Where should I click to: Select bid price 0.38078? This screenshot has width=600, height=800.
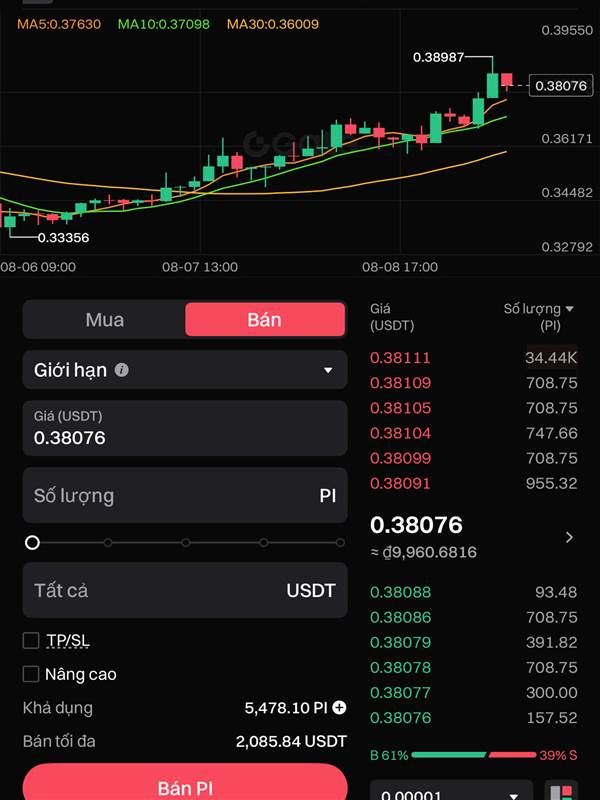pos(400,667)
